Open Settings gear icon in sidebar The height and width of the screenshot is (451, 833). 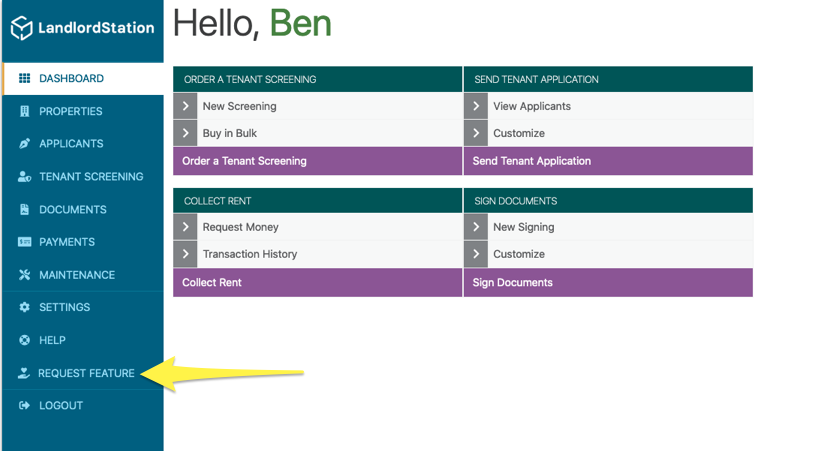click(x=24, y=307)
